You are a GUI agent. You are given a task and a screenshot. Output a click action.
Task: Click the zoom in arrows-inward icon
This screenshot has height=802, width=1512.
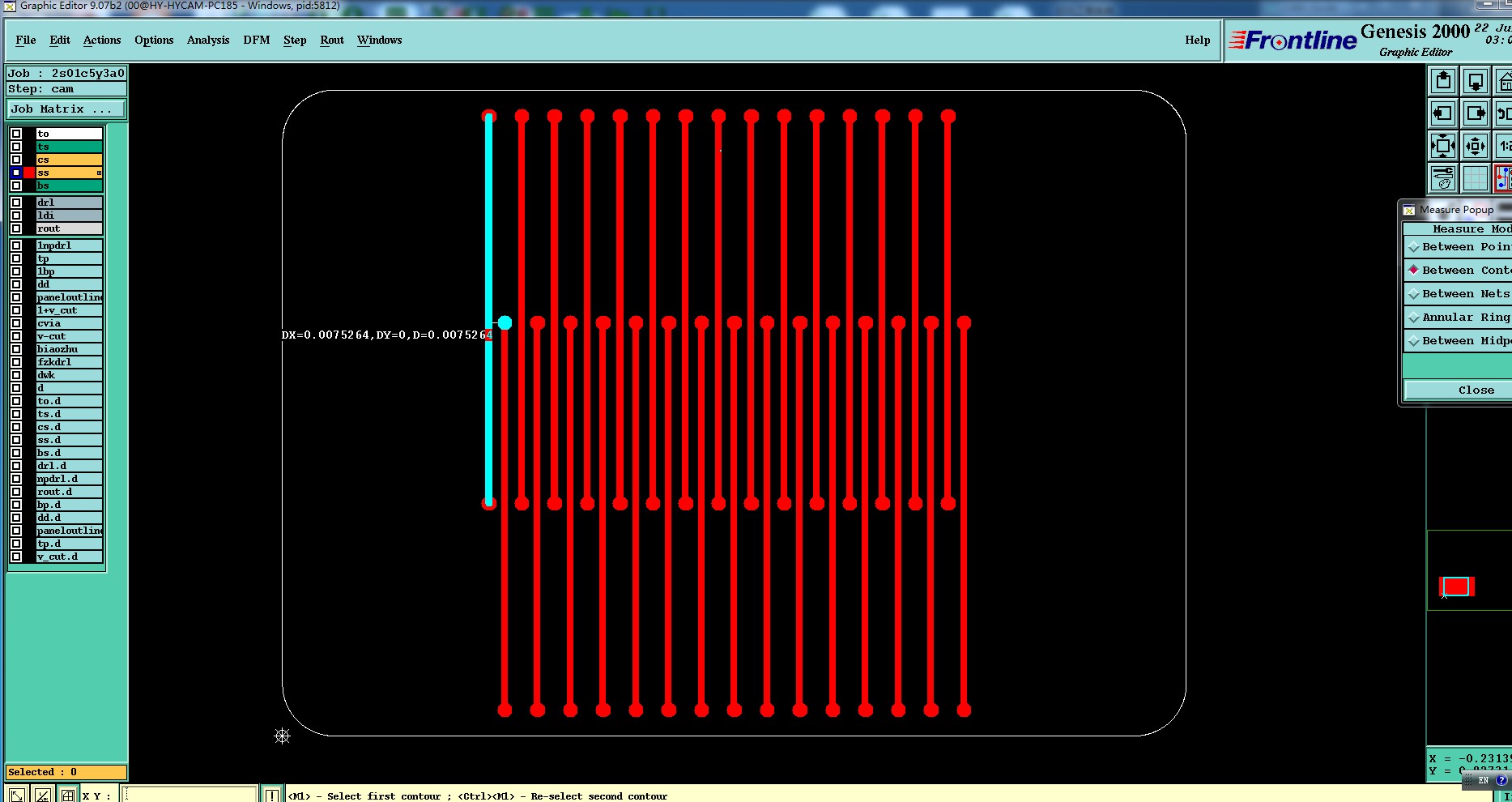tap(1443, 146)
